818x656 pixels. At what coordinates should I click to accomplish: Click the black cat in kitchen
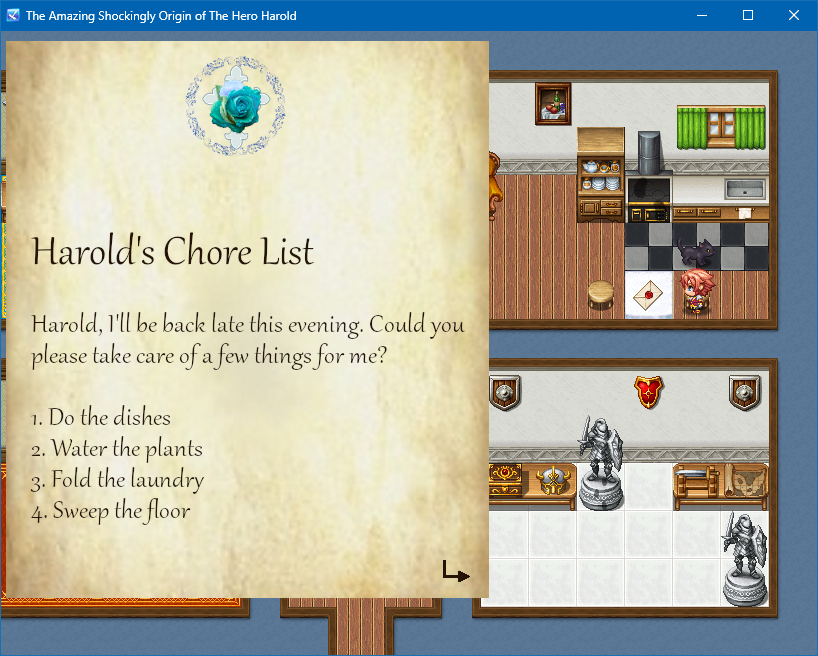pos(696,252)
